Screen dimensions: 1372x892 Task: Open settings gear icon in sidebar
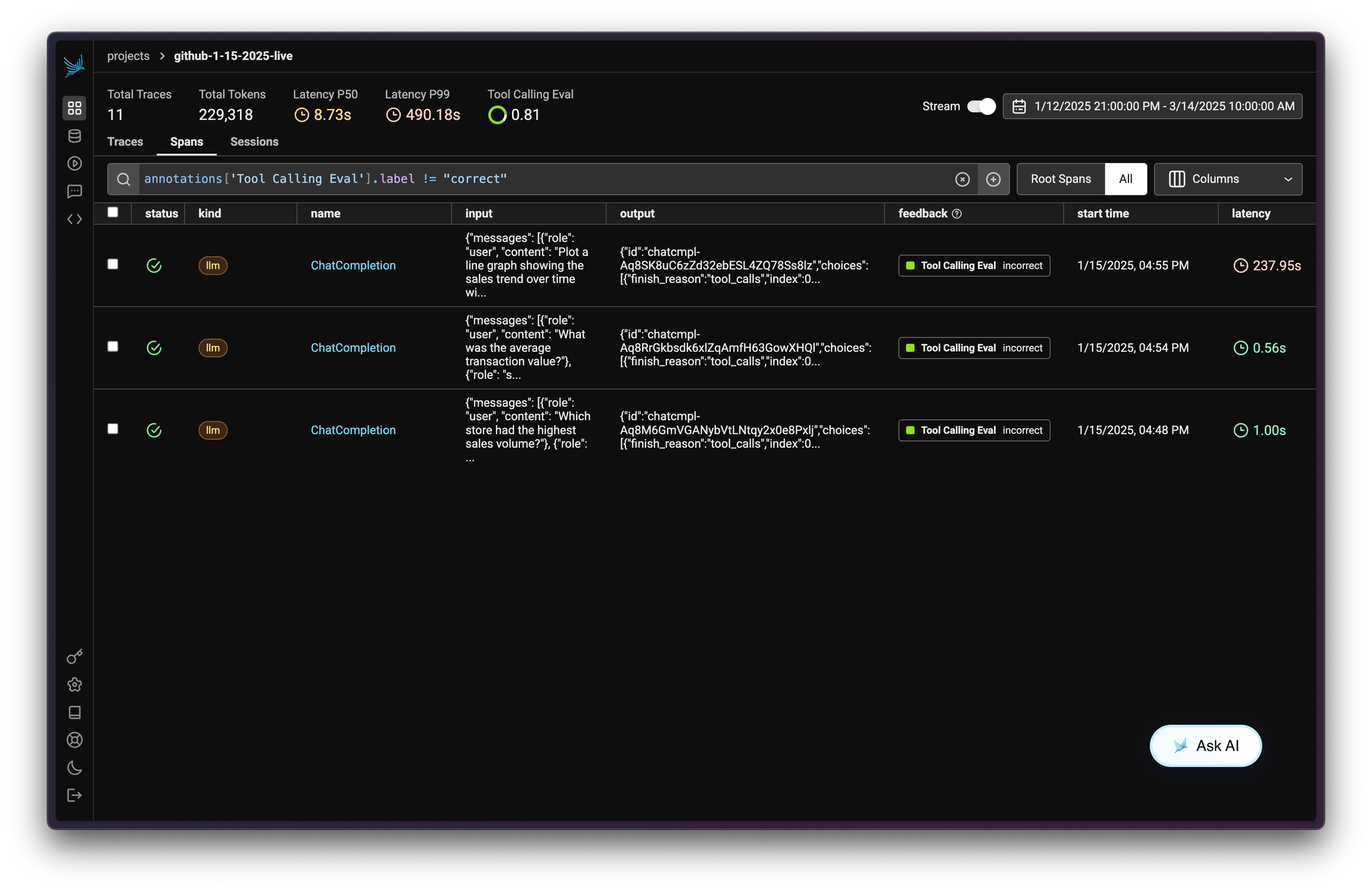[74, 684]
